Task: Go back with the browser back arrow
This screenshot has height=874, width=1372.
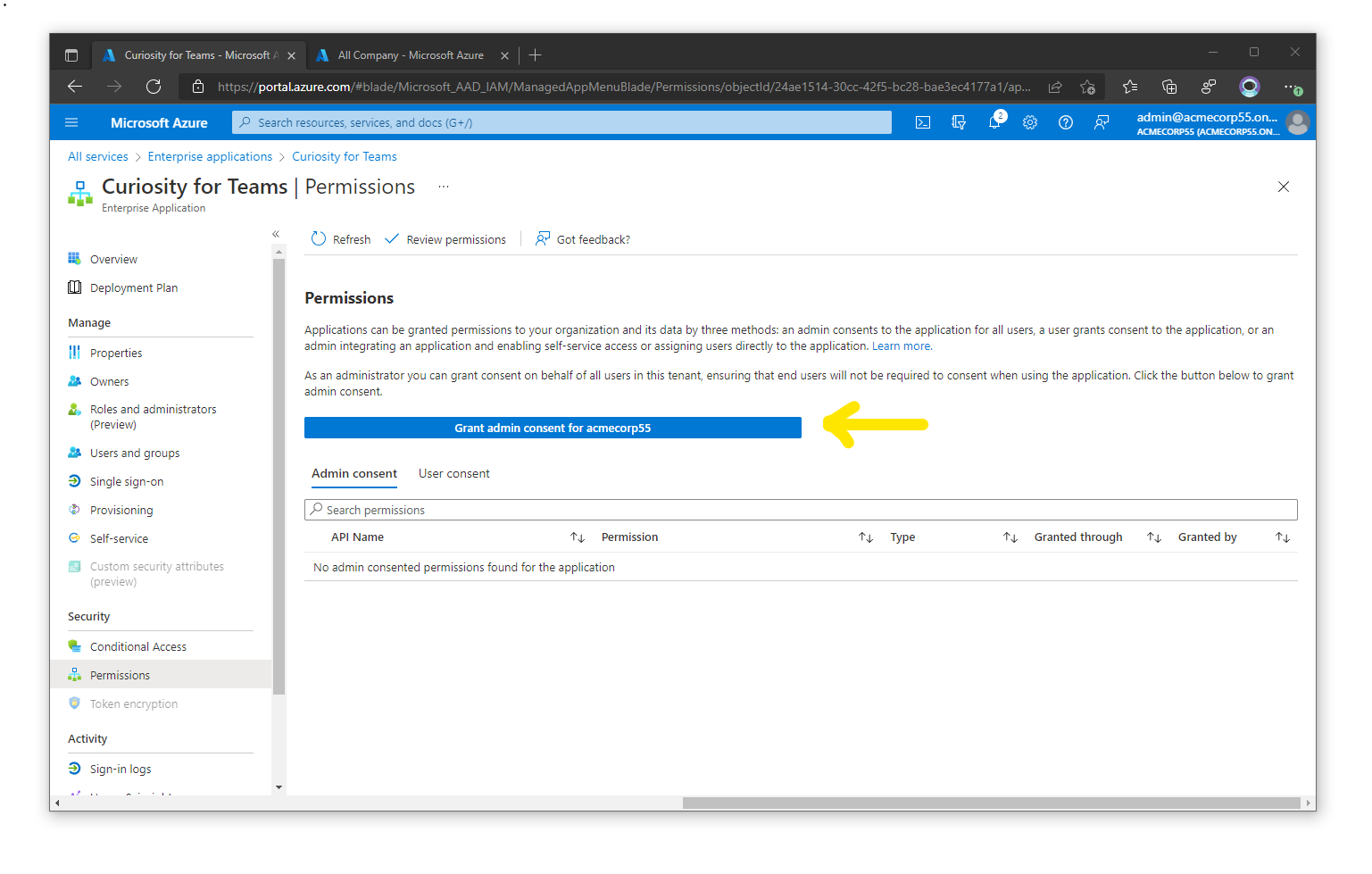Action: (x=75, y=87)
